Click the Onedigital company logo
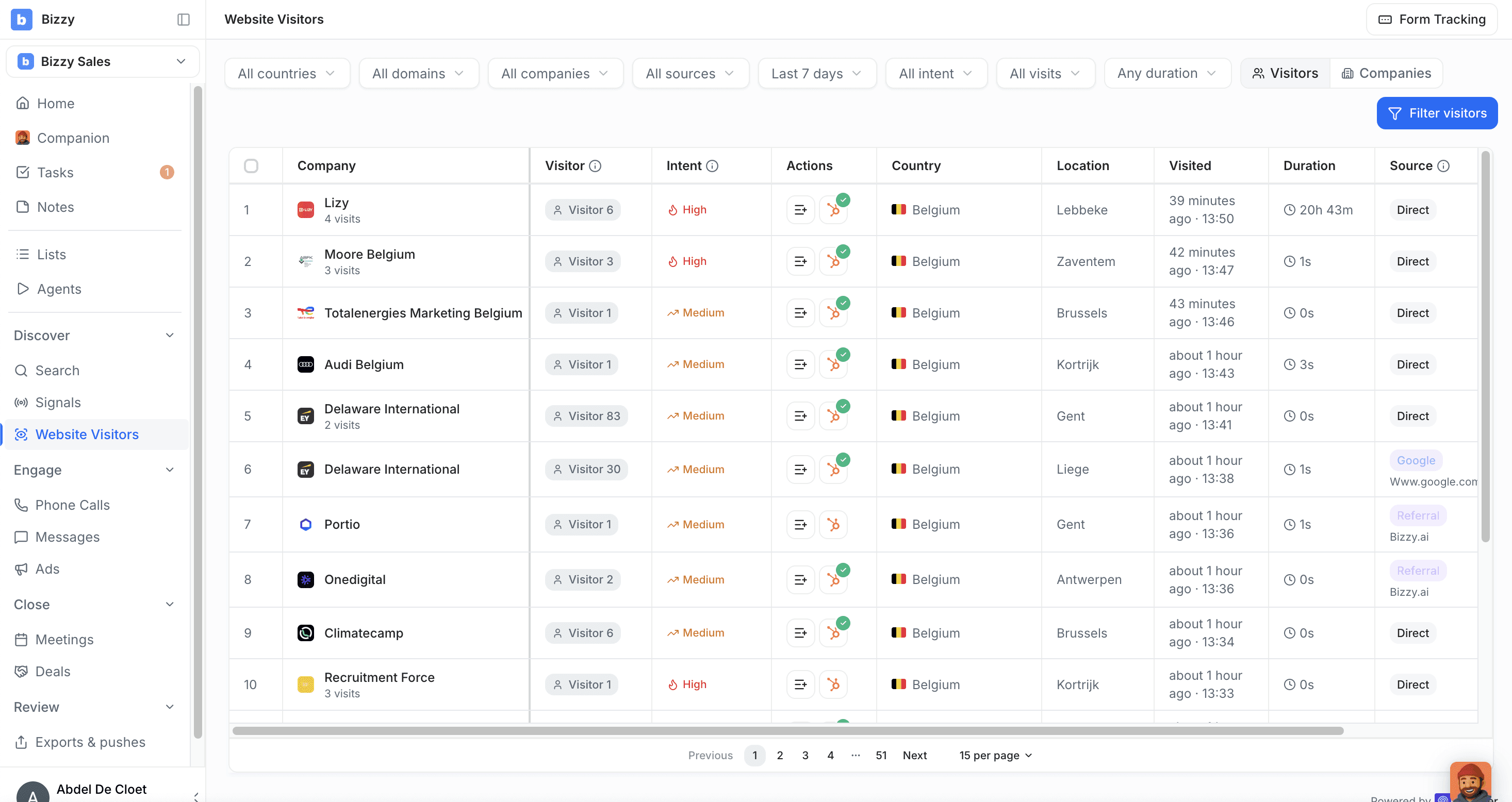The width and height of the screenshot is (1512, 802). tap(305, 580)
